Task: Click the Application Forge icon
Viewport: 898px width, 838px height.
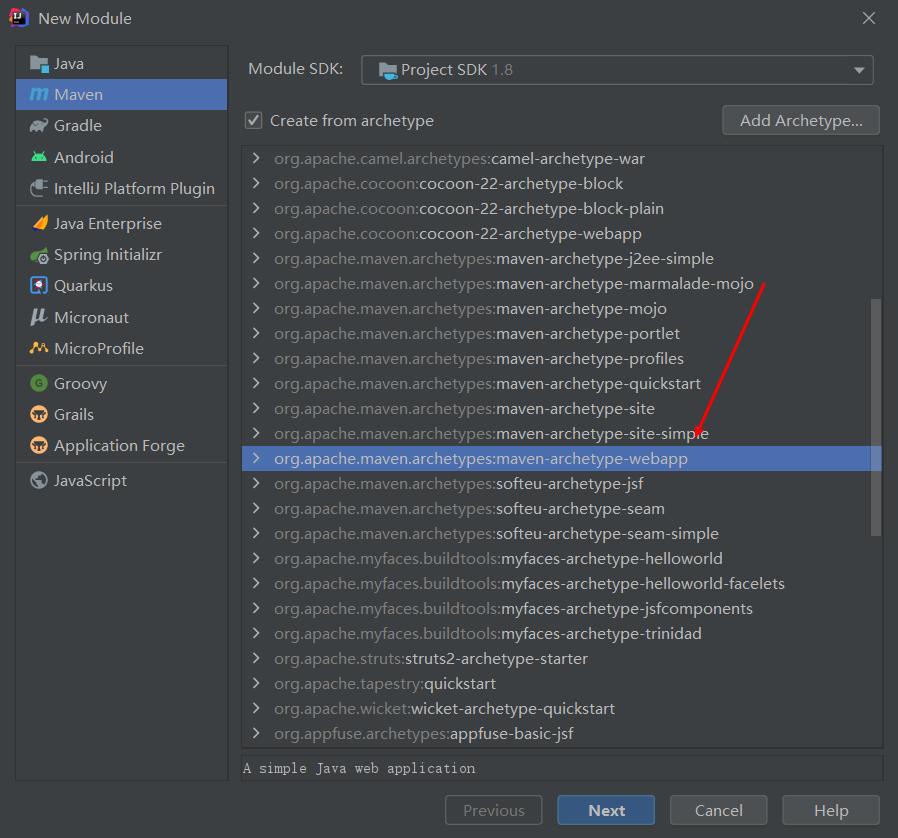Action: 39,445
